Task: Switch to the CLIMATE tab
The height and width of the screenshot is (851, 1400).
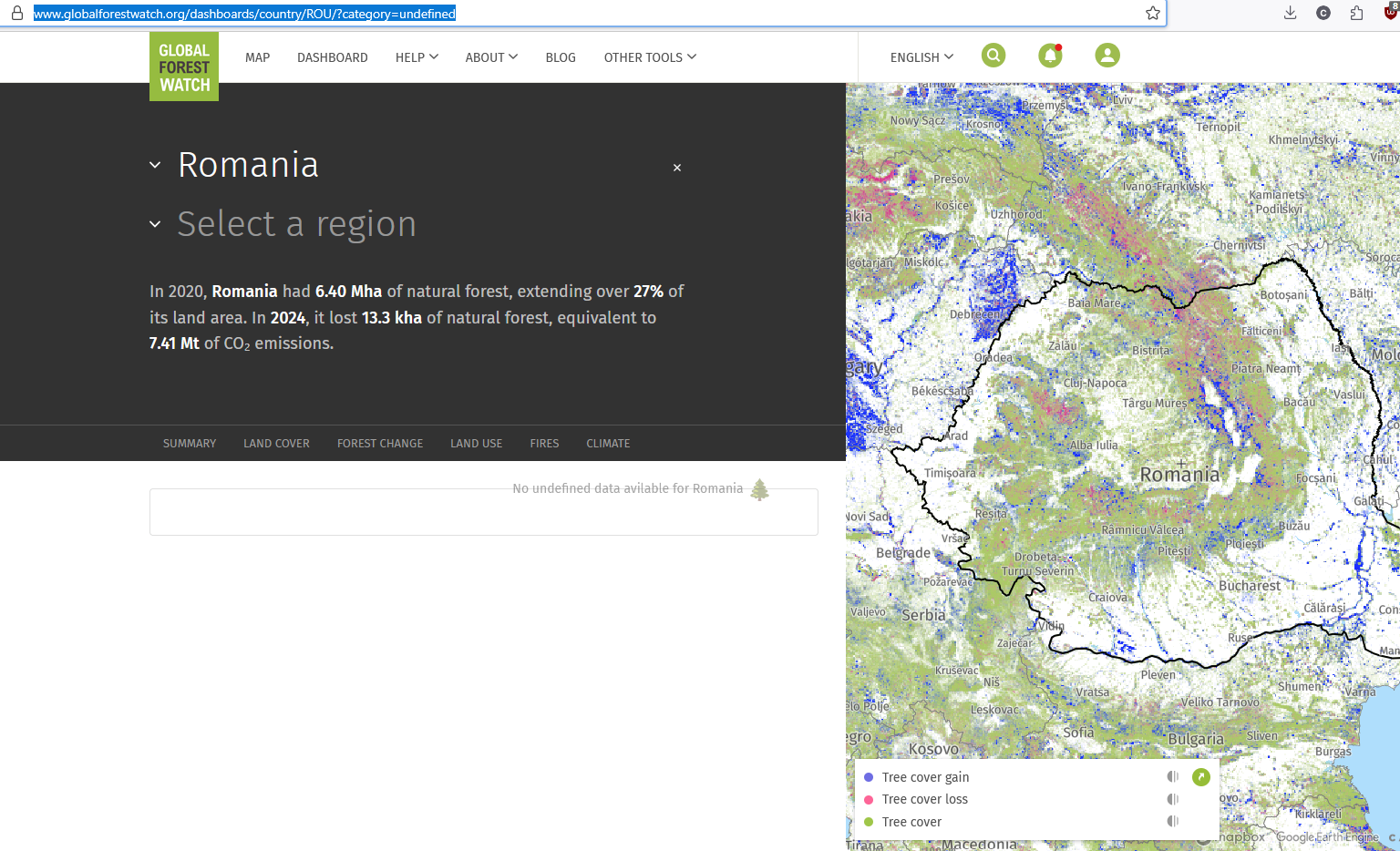Action: [x=608, y=444]
